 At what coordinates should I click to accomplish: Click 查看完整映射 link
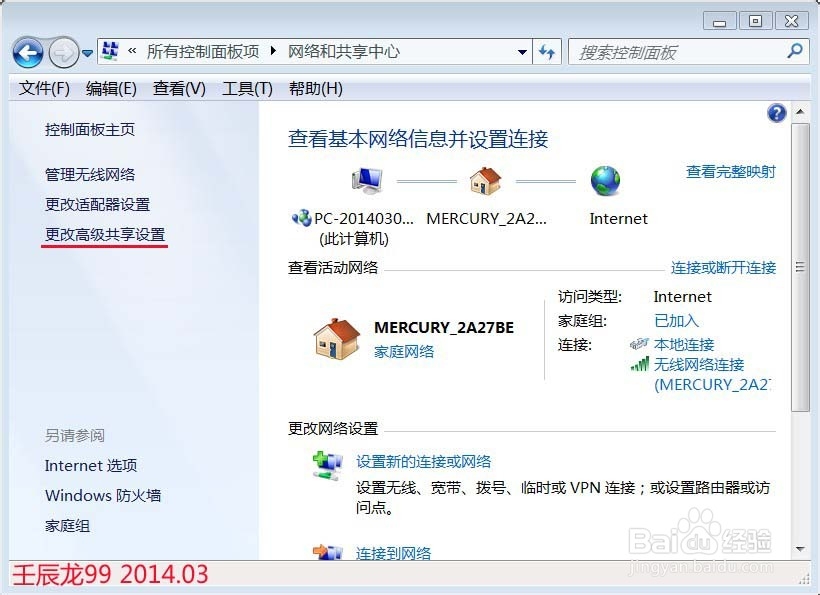click(731, 171)
